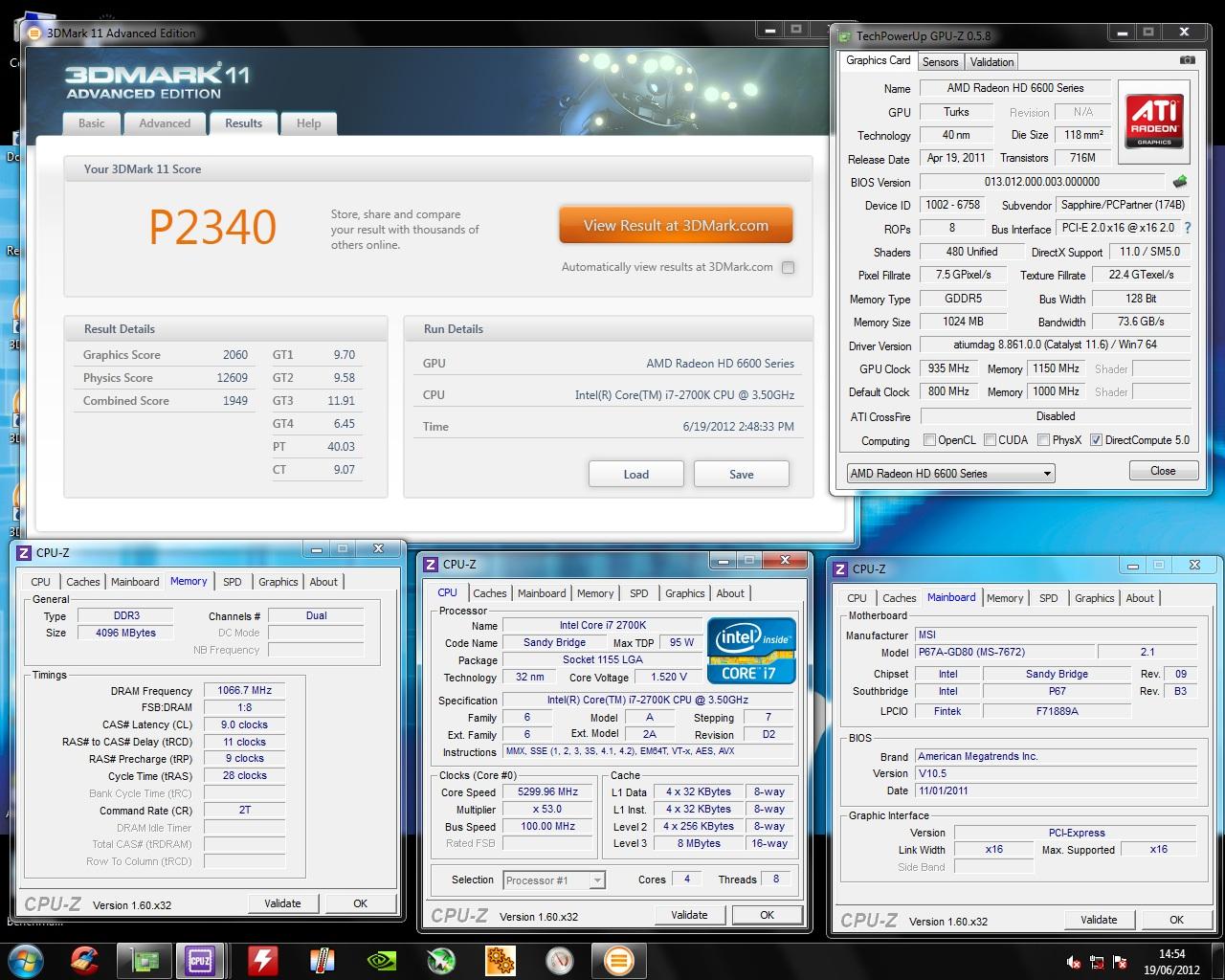1225x980 pixels.
Task: Click Validate in the CPU-Z Memory window
Action: pos(282,903)
